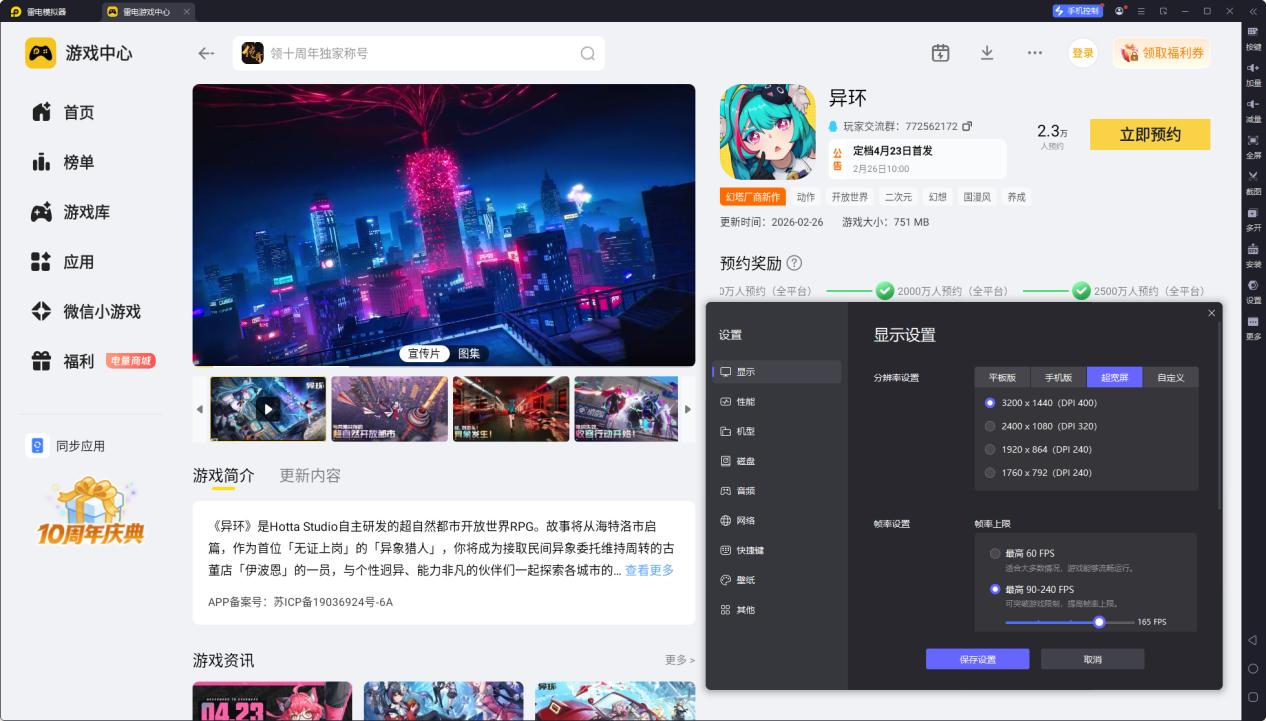Copy the player group number 772562172
The width and height of the screenshot is (1266, 721).
[x=967, y=127]
